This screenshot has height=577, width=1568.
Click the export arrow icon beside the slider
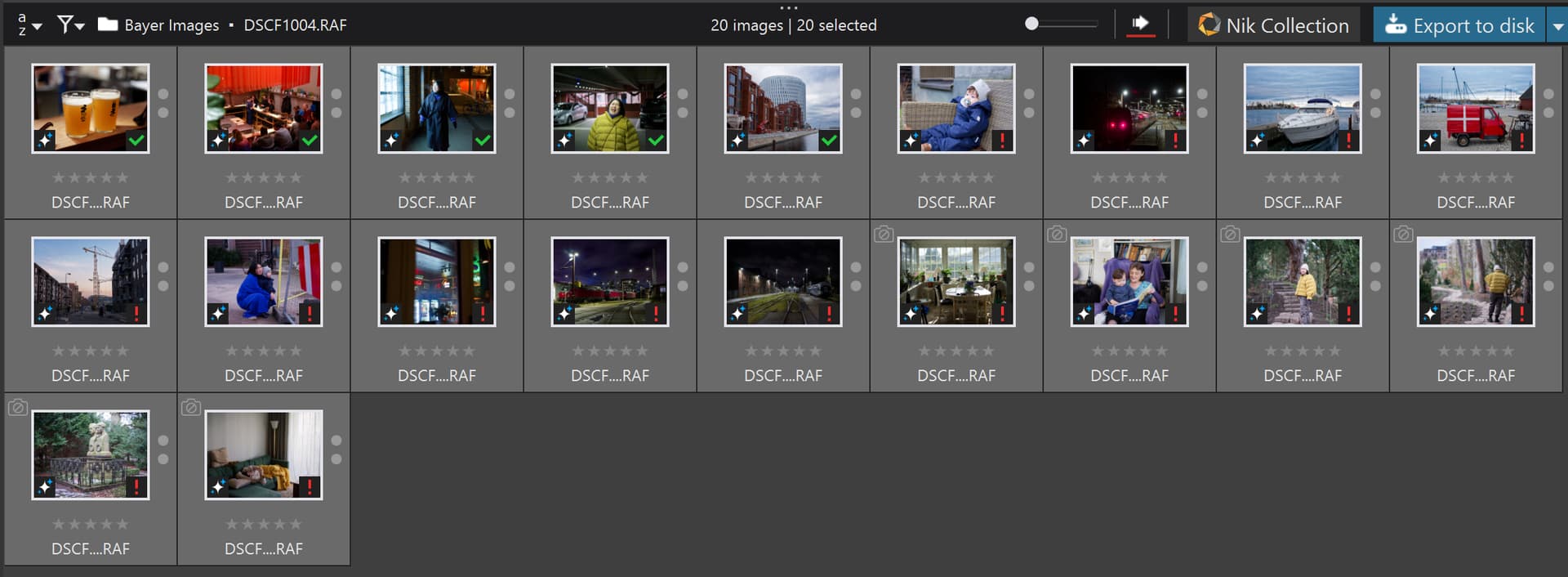(x=1140, y=24)
